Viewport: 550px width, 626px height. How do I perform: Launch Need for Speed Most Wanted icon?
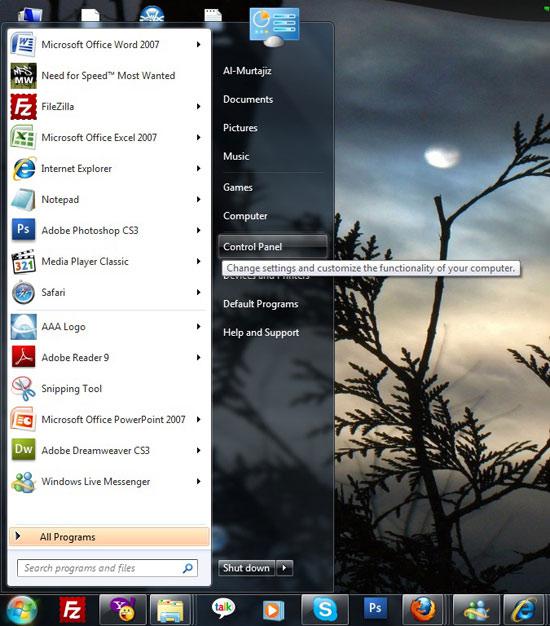(23, 75)
